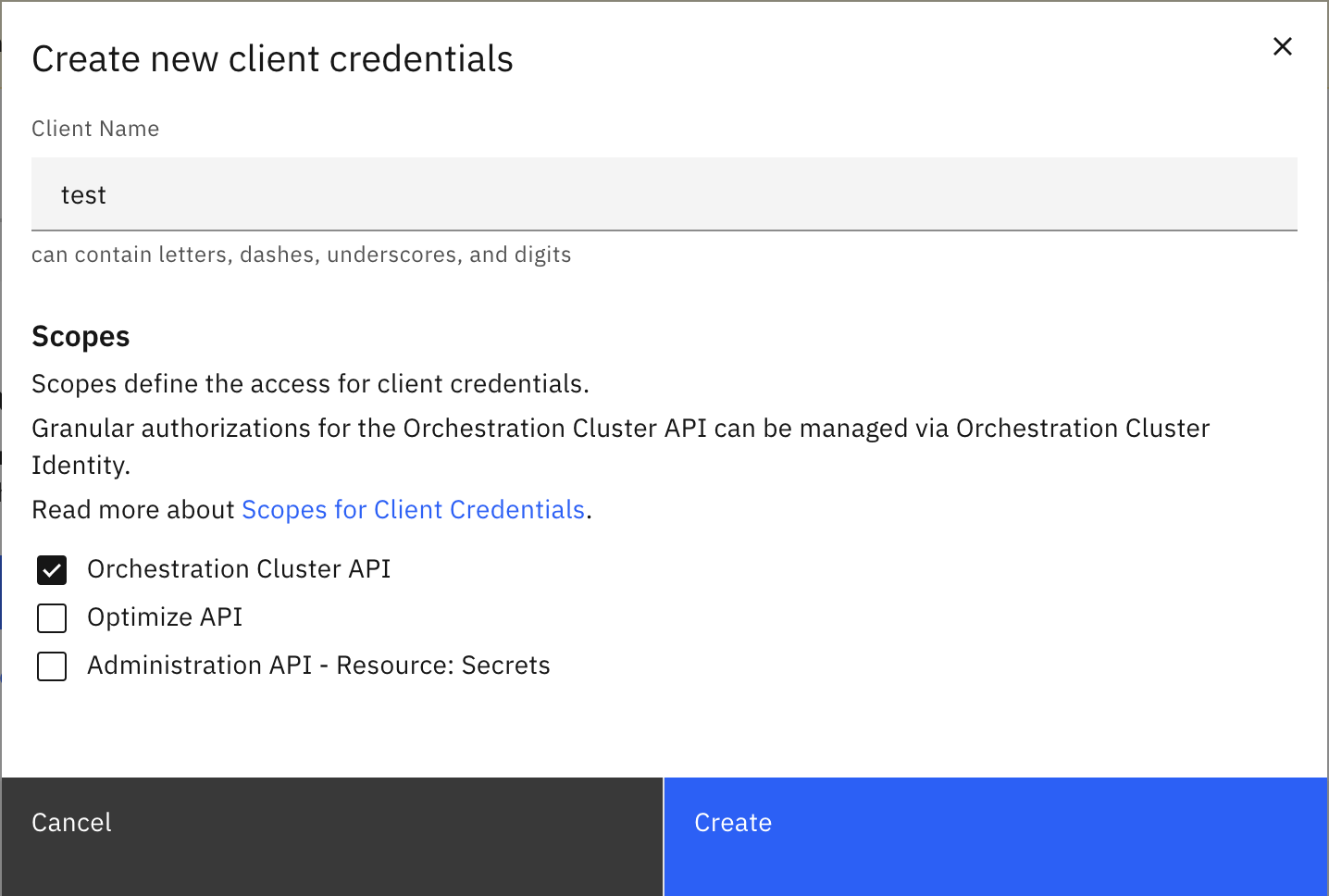Click the 'test' text in the name field
1329x896 pixels.
click(x=83, y=195)
